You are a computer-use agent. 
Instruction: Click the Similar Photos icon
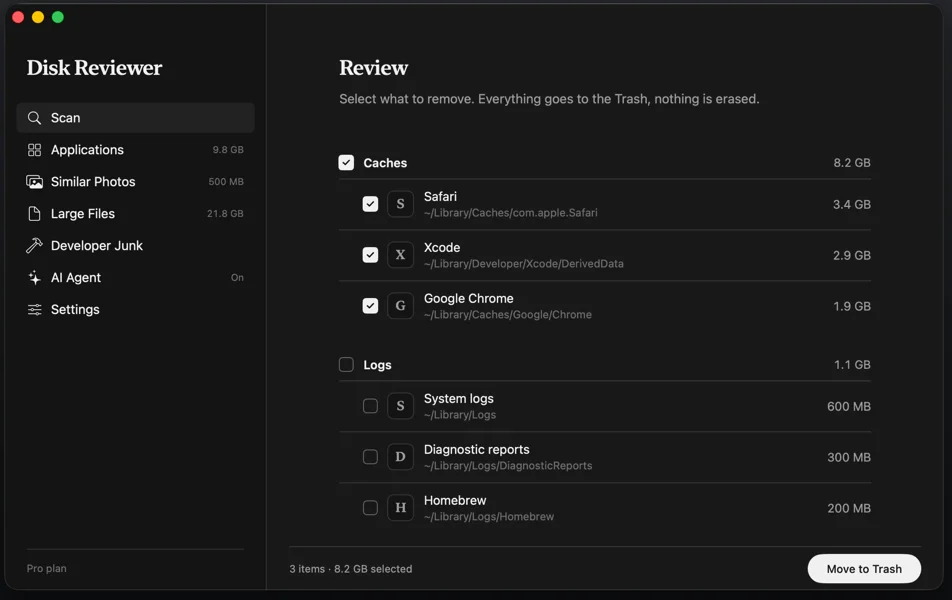[x=35, y=182]
